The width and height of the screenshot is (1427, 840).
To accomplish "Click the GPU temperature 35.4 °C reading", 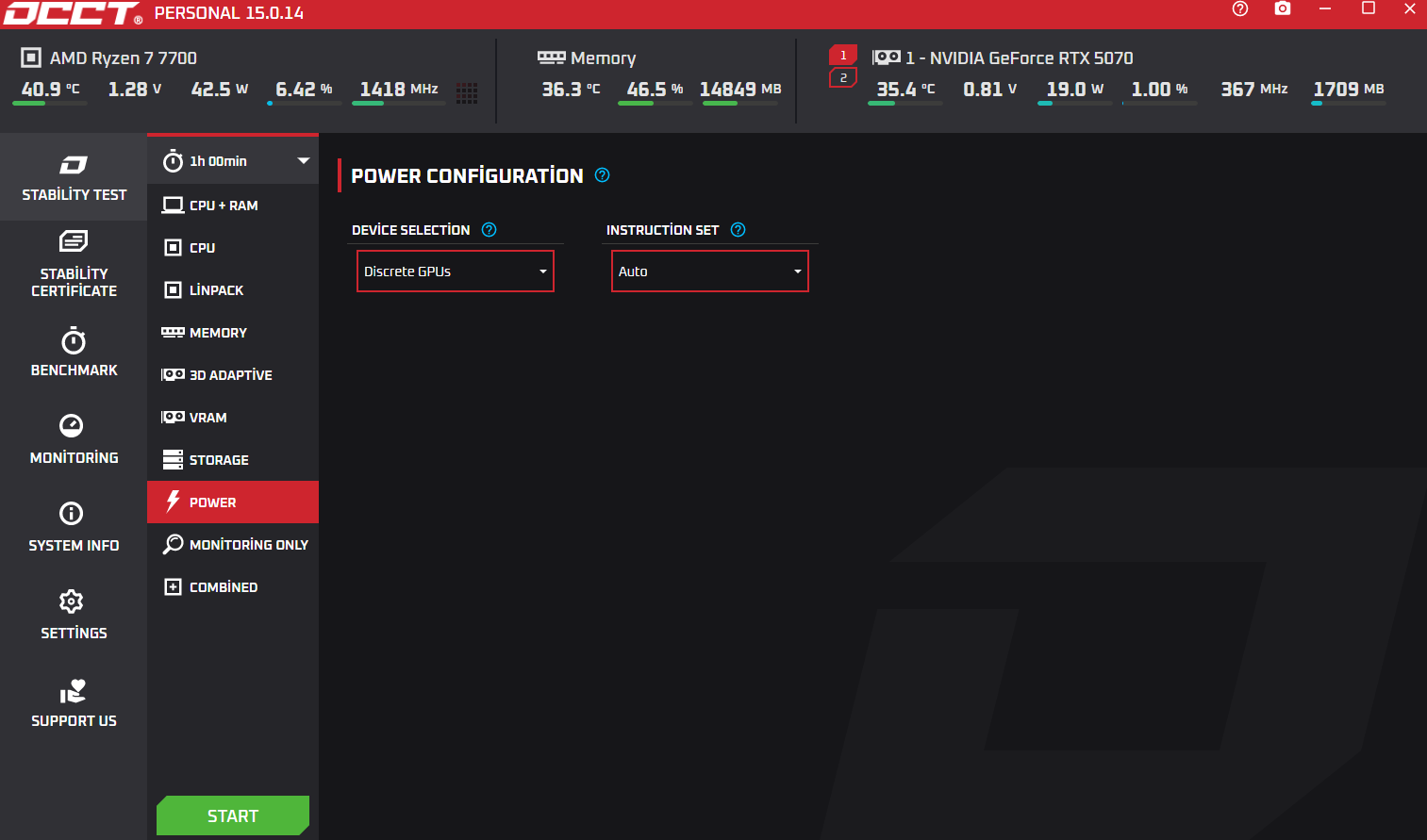I will click(905, 90).
